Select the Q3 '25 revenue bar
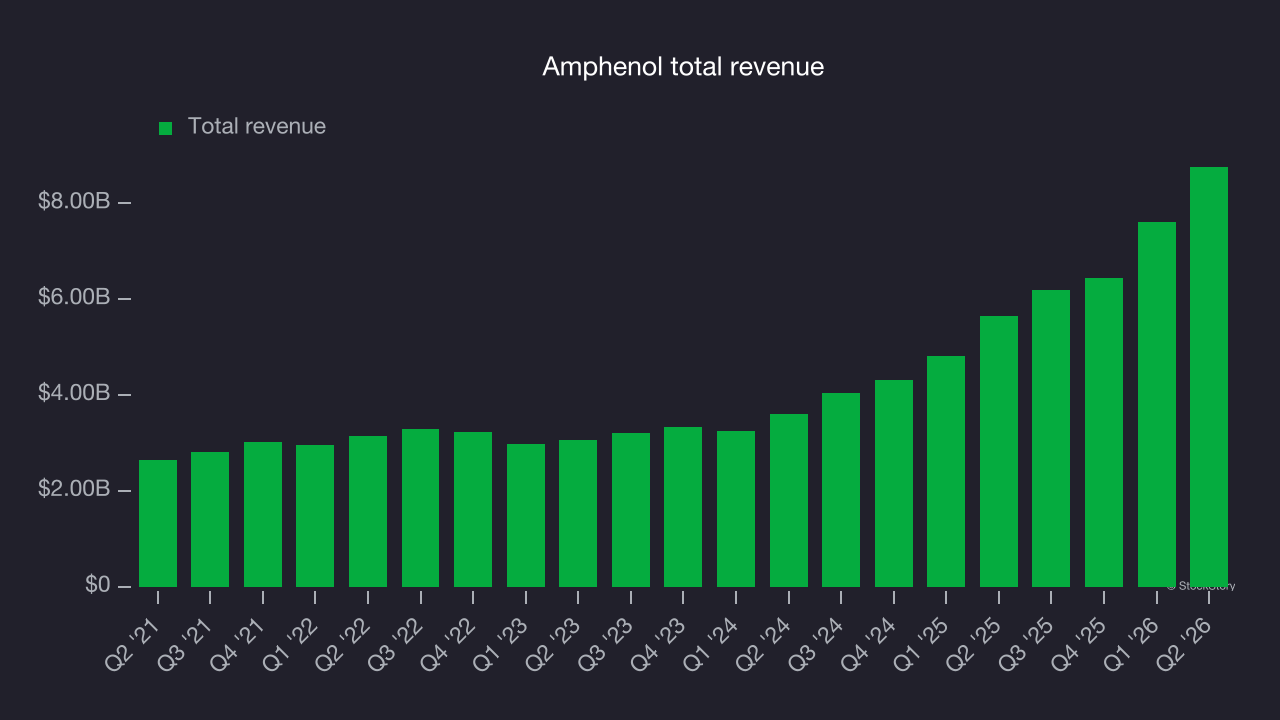The height and width of the screenshot is (720, 1280). coord(1051,438)
